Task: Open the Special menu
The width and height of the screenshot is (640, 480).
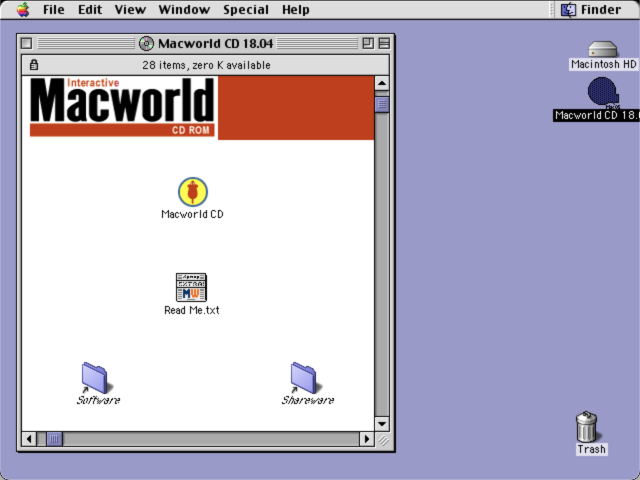Action: coord(246,9)
